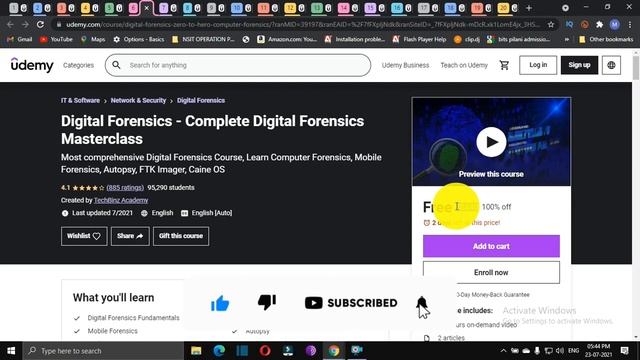Open the YouTube bookmark

coord(56,39)
